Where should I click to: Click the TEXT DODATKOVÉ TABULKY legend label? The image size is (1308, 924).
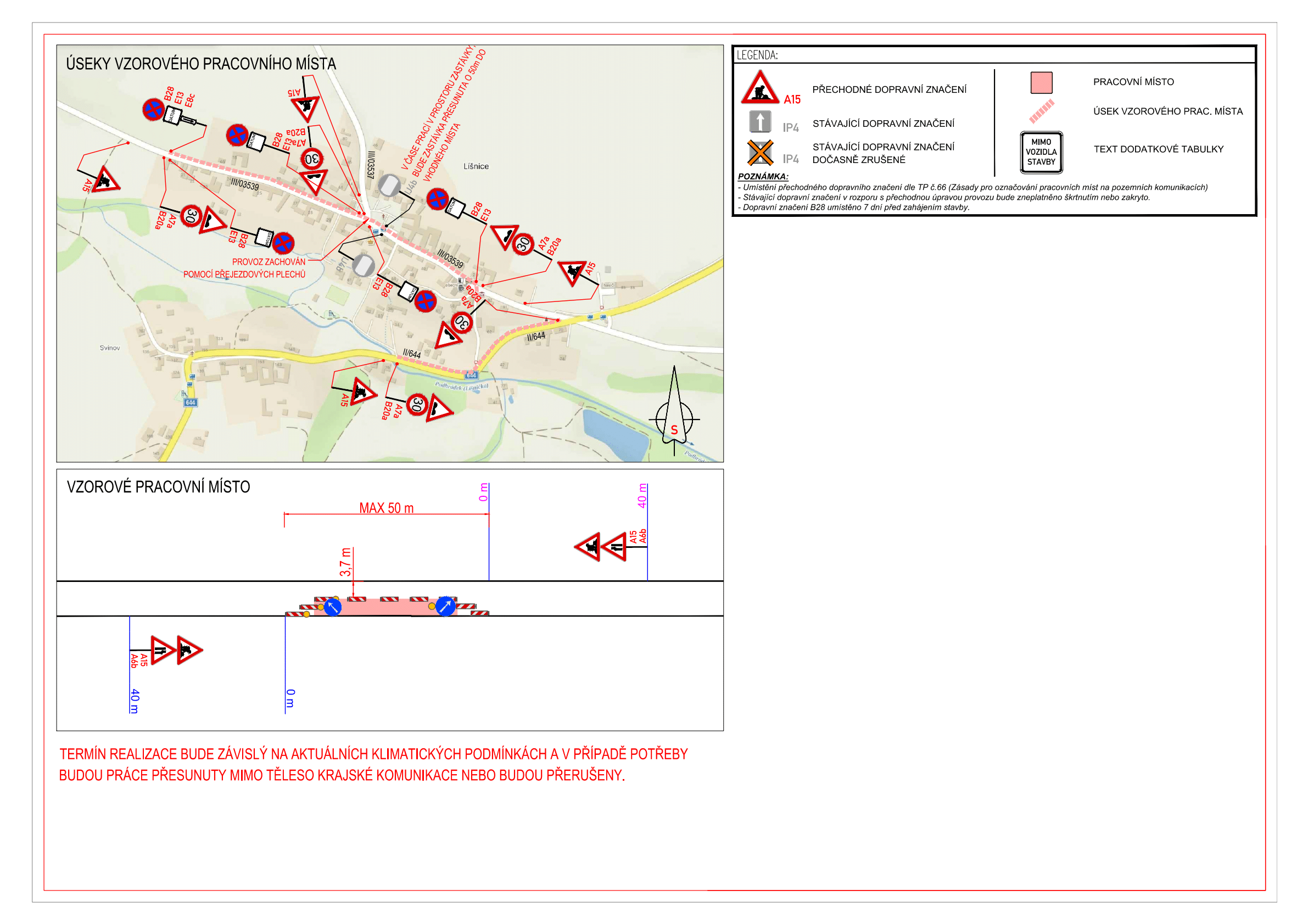tap(1158, 149)
